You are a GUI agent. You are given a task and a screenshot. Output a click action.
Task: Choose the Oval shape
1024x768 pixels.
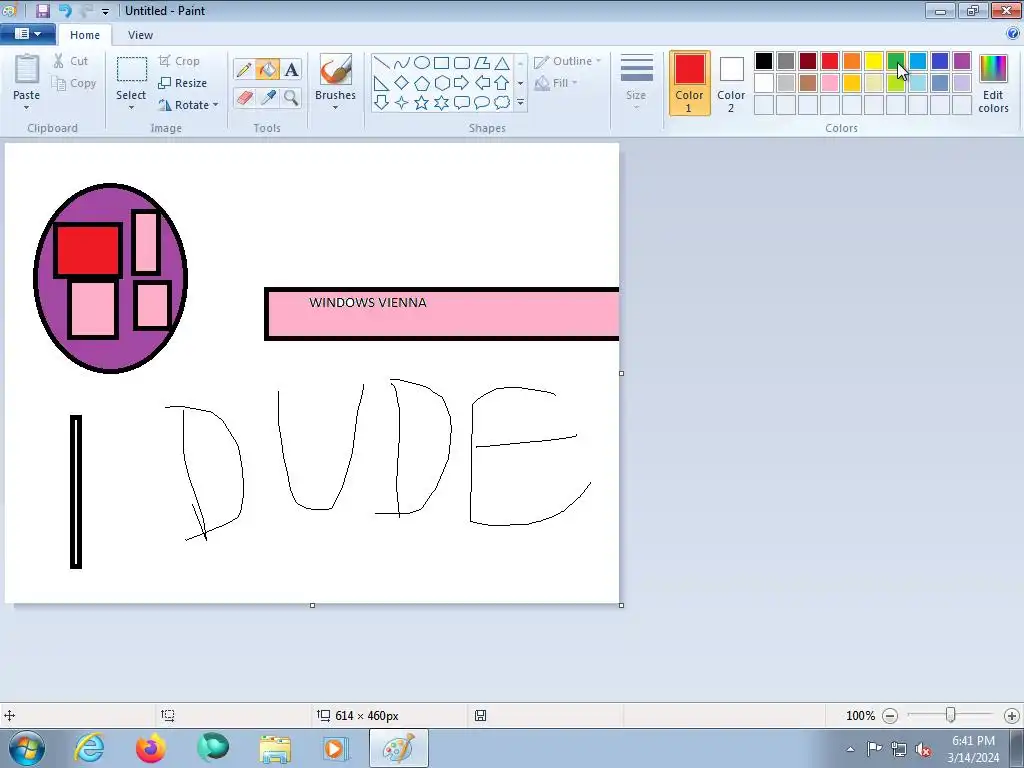coord(422,63)
